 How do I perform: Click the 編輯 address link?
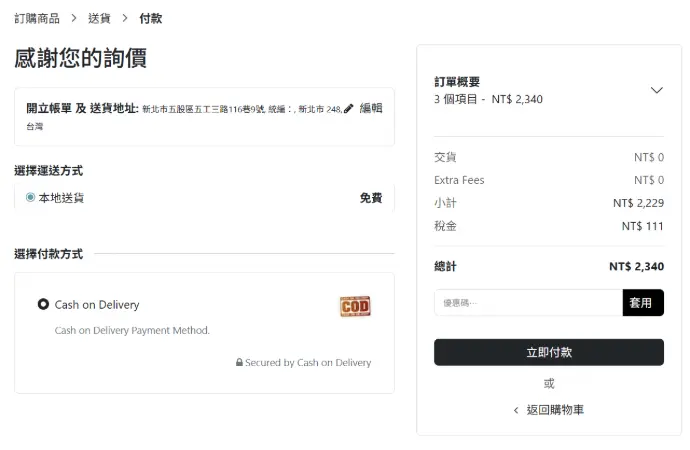coord(371,108)
